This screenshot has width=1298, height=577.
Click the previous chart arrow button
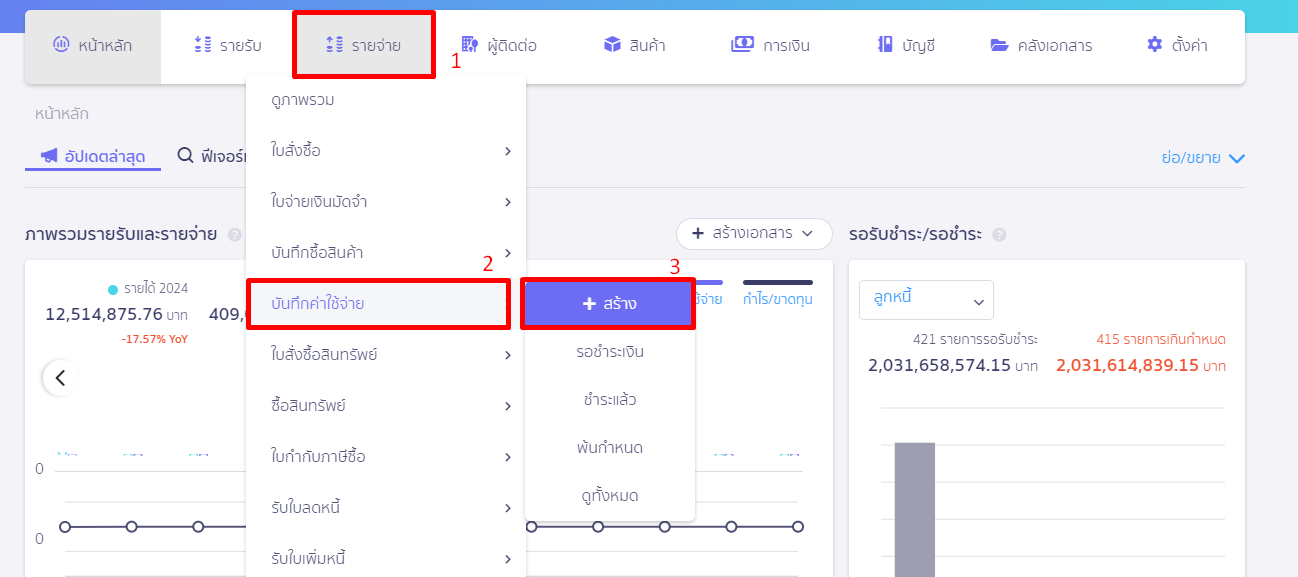click(60, 378)
